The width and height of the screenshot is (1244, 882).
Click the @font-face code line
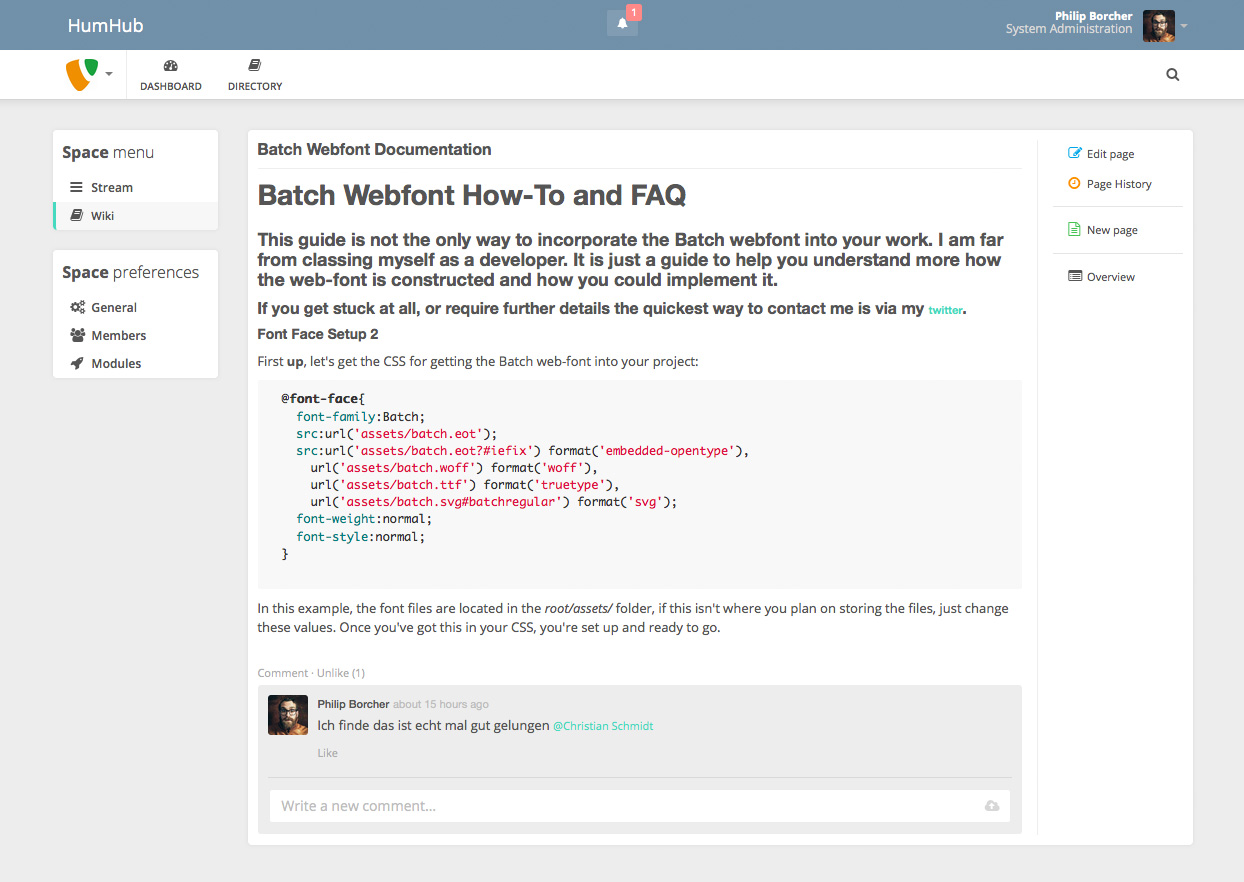point(323,398)
